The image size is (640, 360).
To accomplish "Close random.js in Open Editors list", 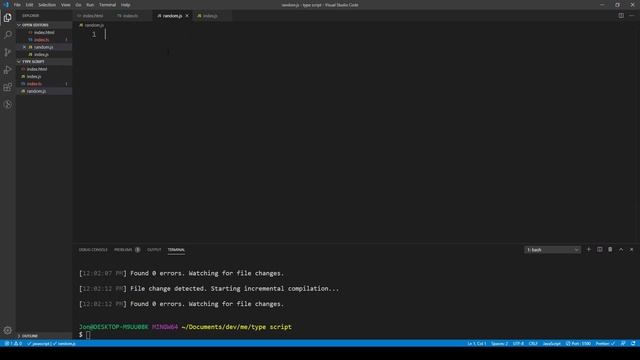I will [x=24, y=47].
